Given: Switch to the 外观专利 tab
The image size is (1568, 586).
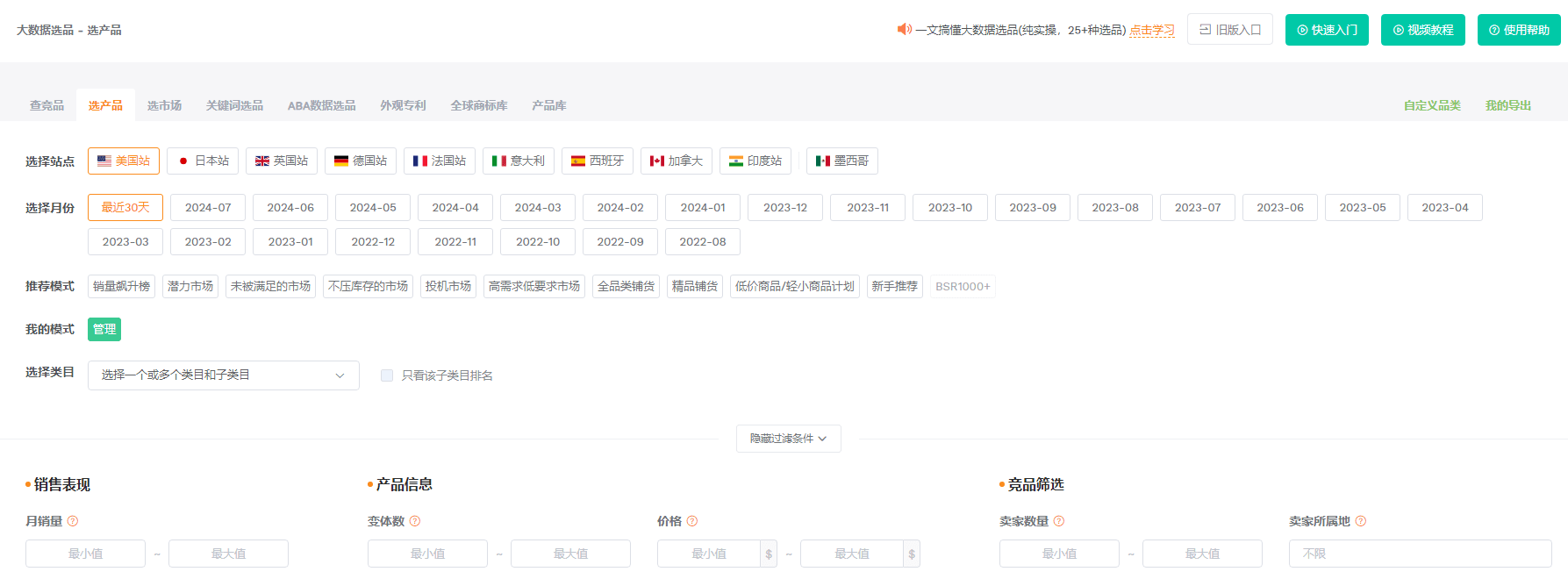Looking at the screenshot, I should pyautogui.click(x=403, y=105).
